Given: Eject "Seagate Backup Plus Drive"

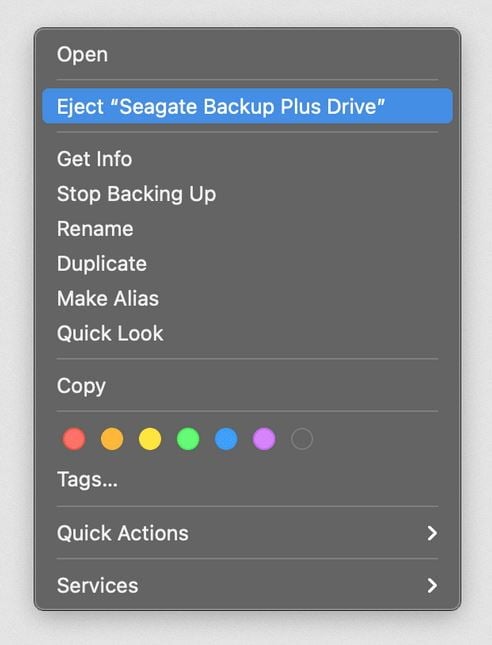Looking at the screenshot, I should [247, 106].
